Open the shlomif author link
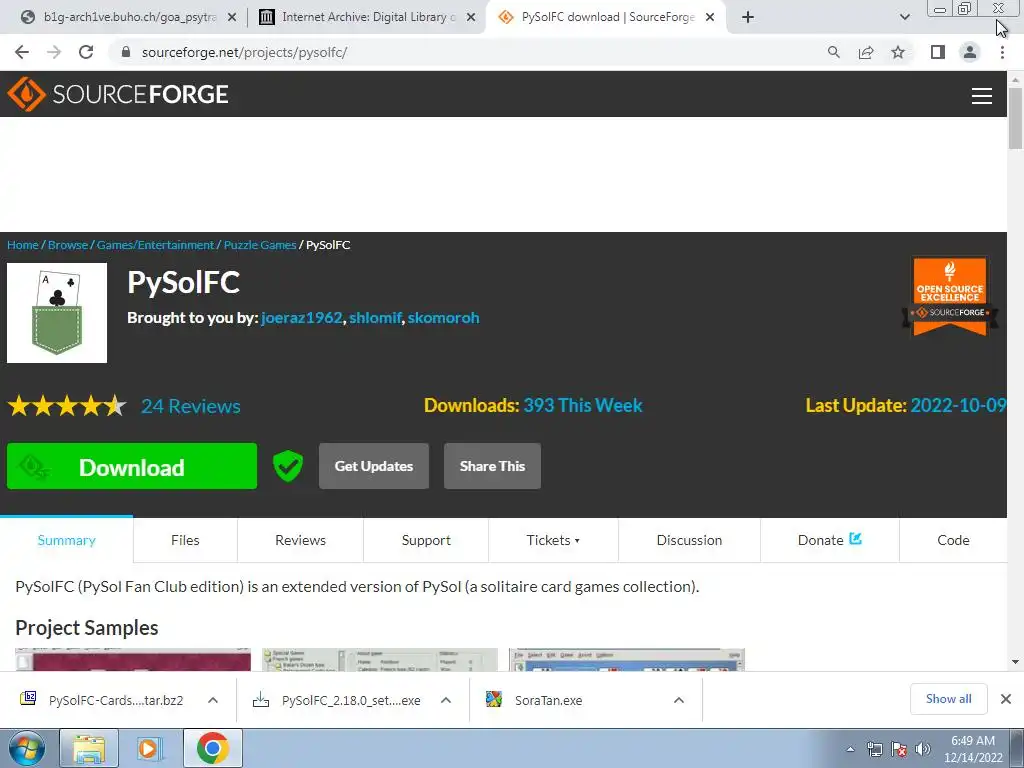This screenshot has height=768, width=1024. (x=375, y=318)
